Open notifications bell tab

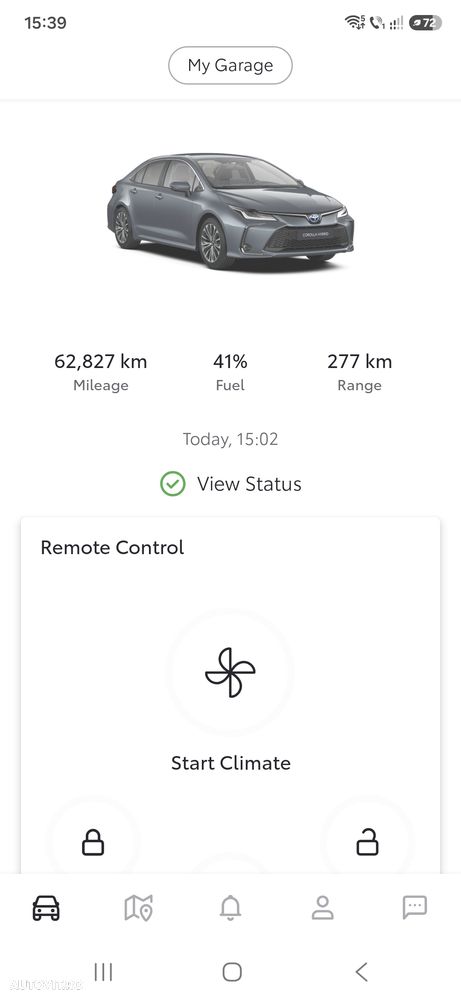(x=230, y=907)
